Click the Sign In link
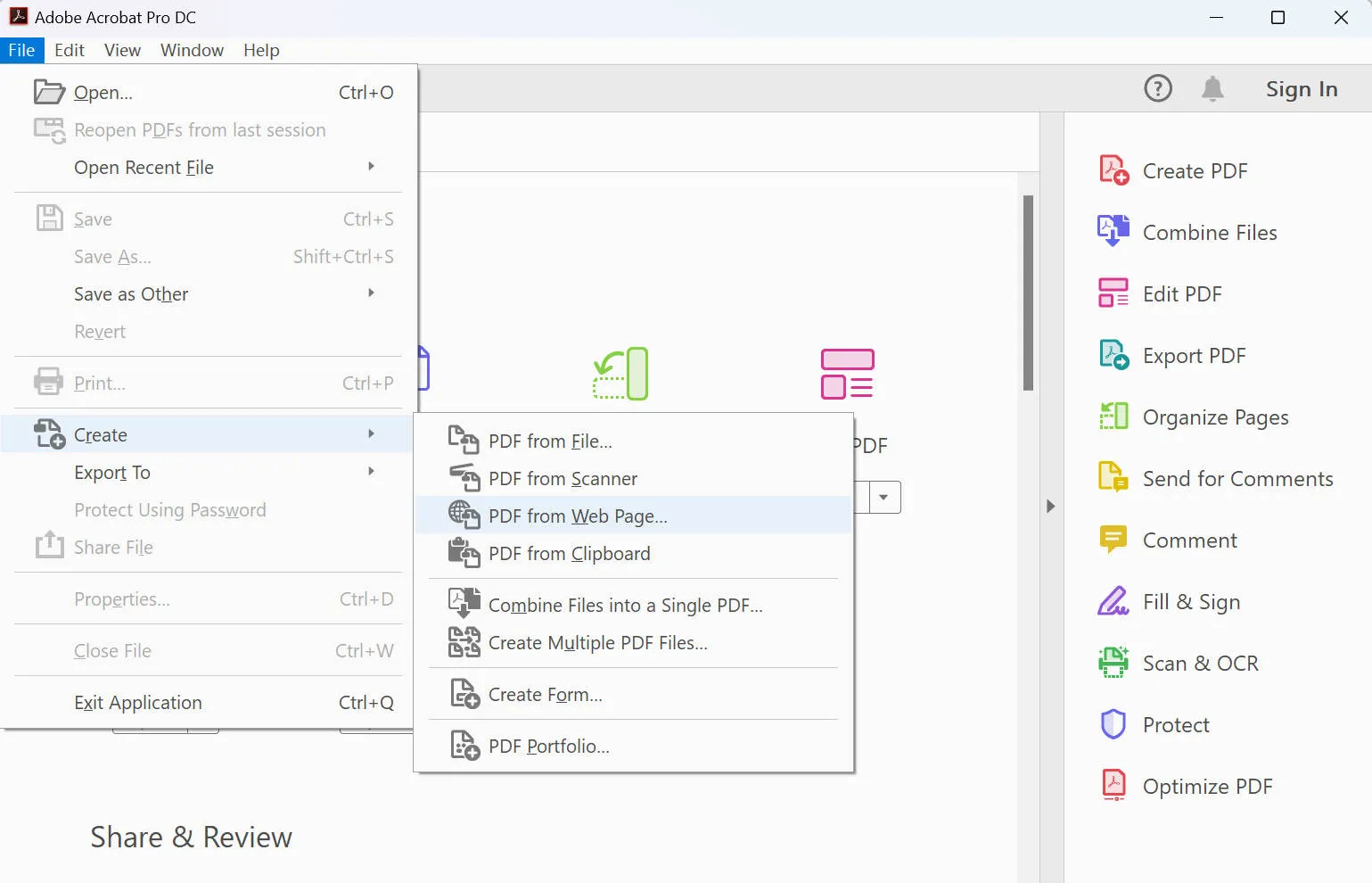The width and height of the screenshot is (1372, 883). click(1301, 88)
